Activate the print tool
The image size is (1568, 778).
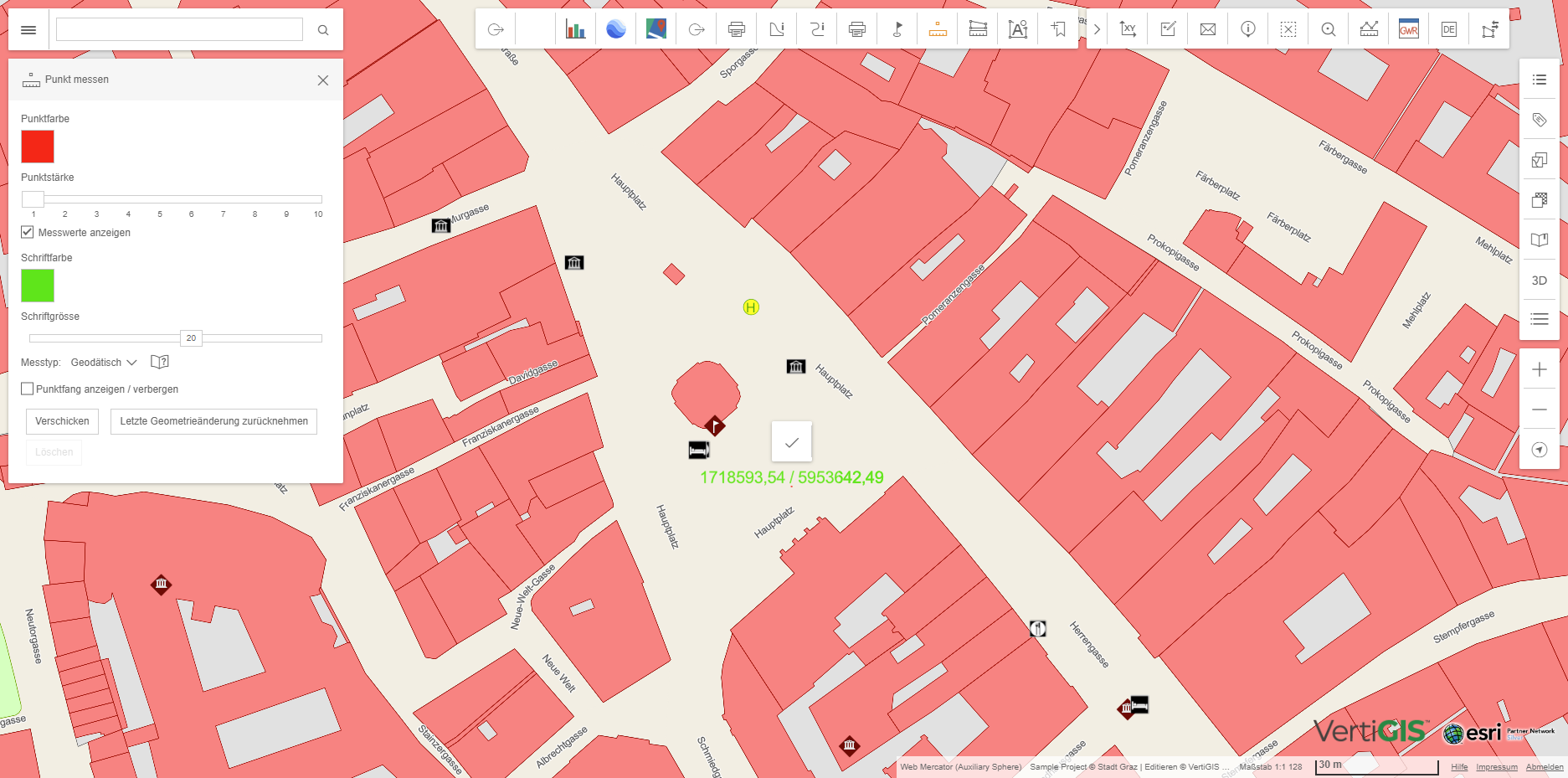(737, 29)
